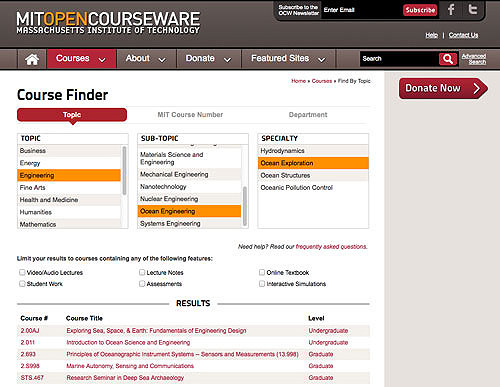Switch to the Department tab
Viewport: 500px width, 387px height.
[x=308, y=115]
